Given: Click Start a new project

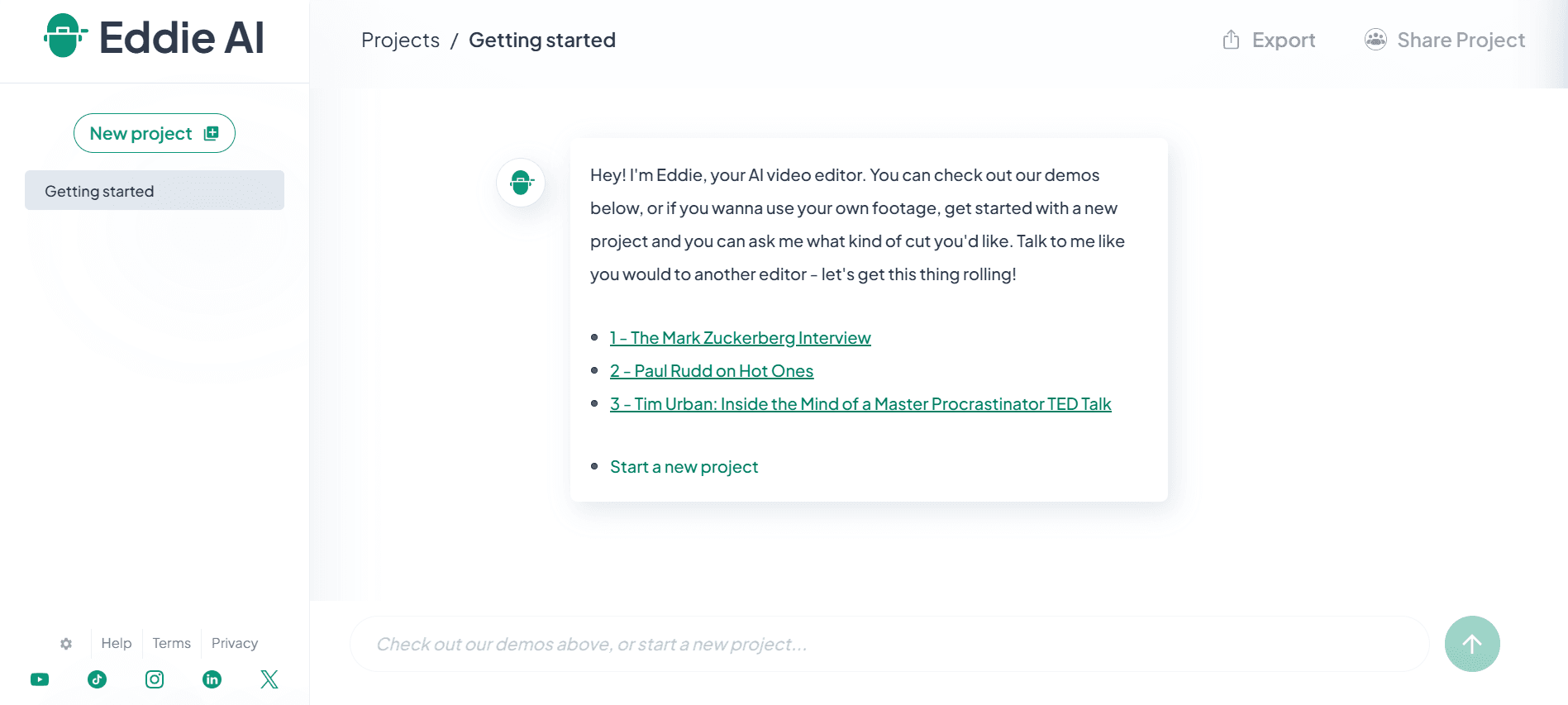Looking at the screenshot, I should point(684,466).
